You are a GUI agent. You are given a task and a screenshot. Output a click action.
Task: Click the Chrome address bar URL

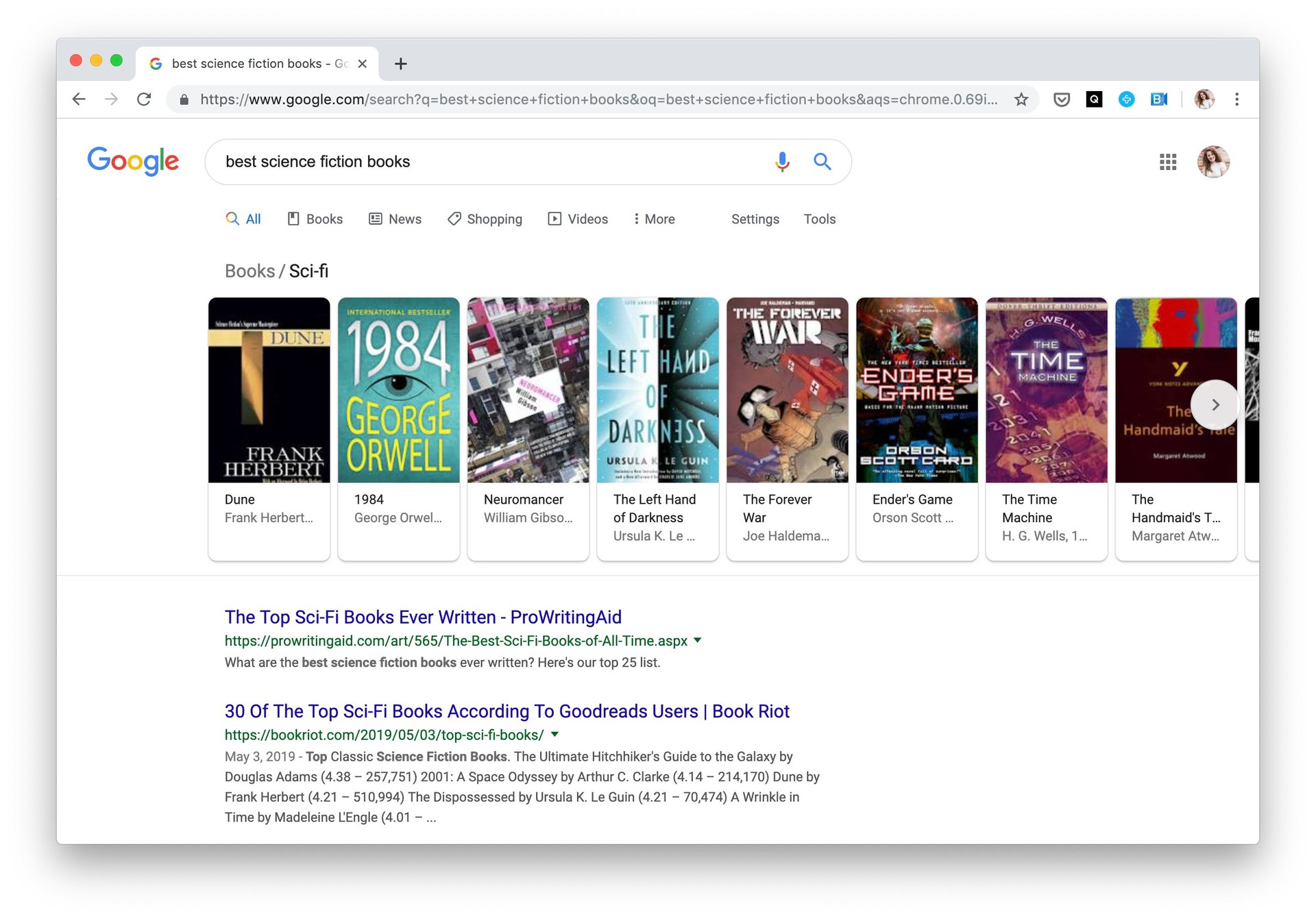point(598,99)
